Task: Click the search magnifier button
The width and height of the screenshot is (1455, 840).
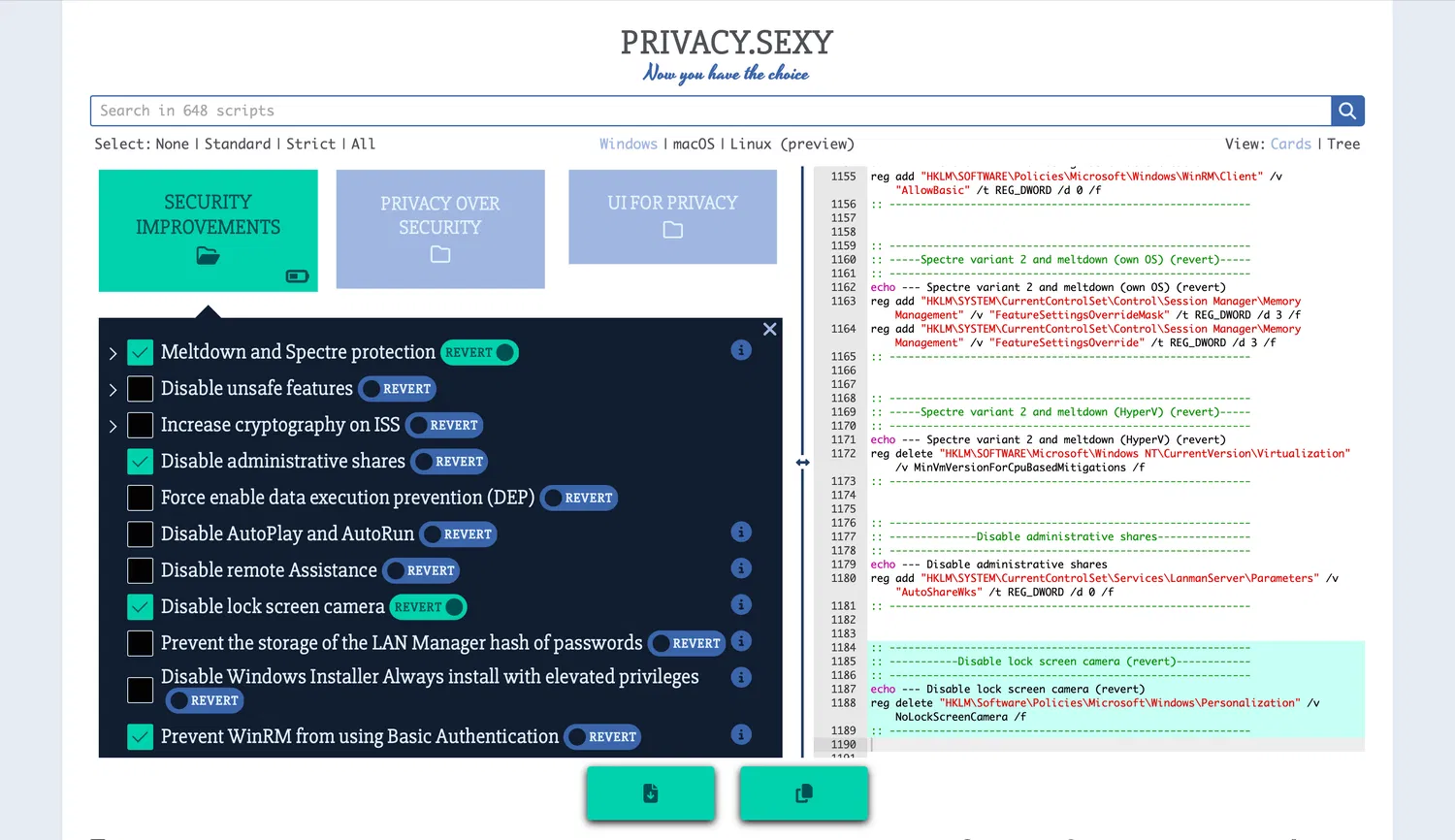Action: [1347, 111]
